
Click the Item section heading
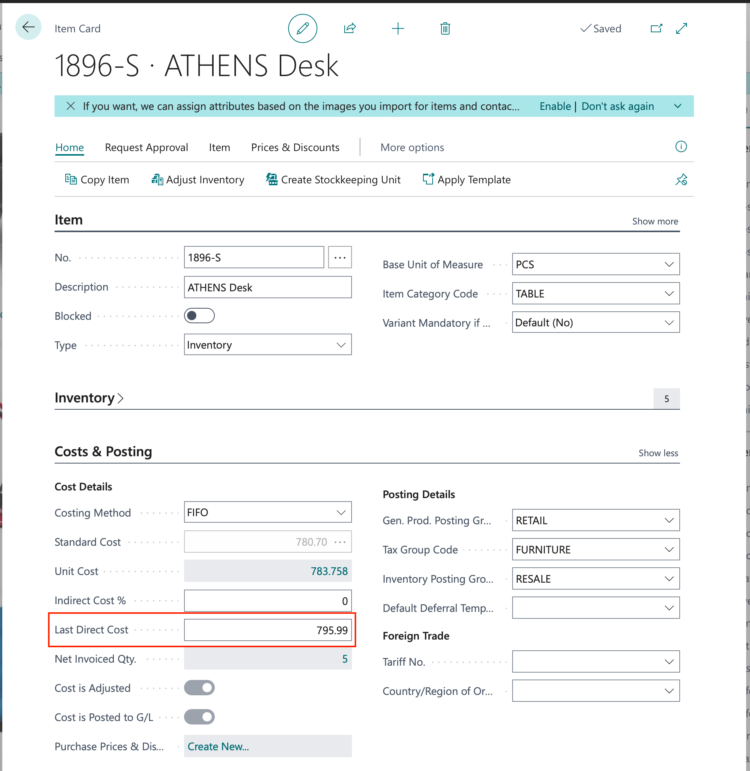[x=68, y=220]
